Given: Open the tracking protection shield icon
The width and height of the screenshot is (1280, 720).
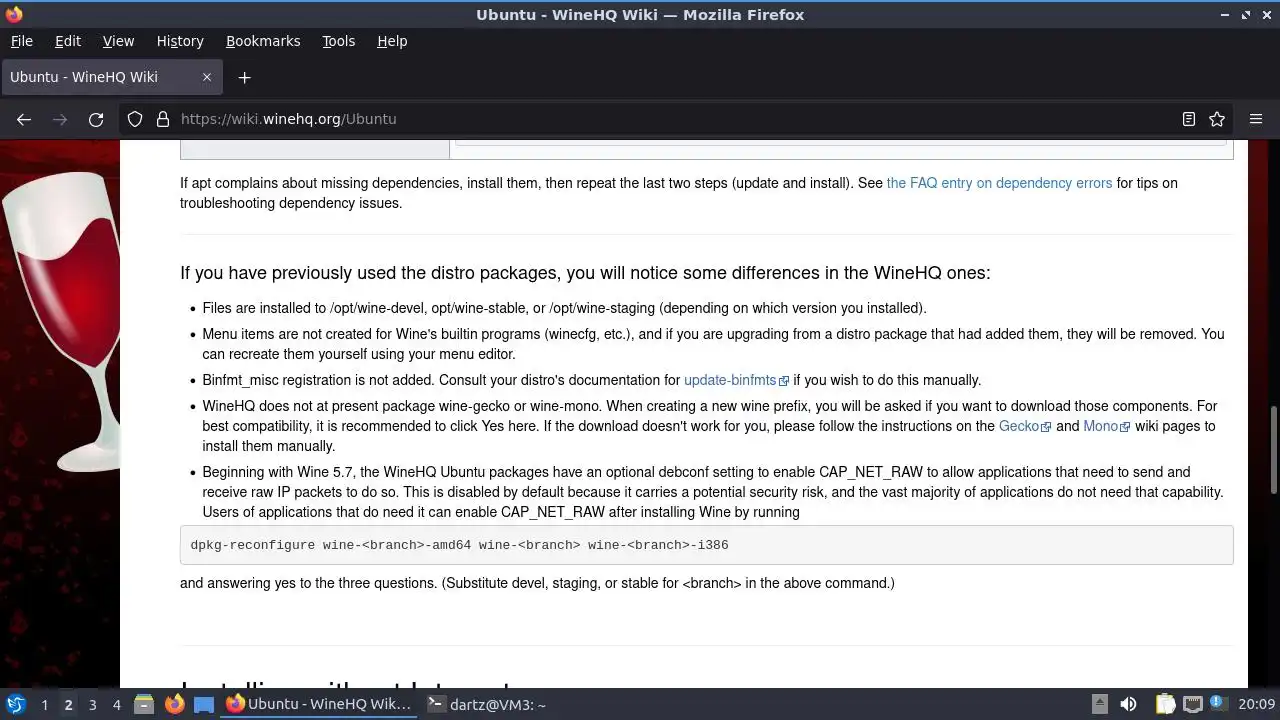Looking at the screenshot, I should pyautogui.click(x=135, y=119).
